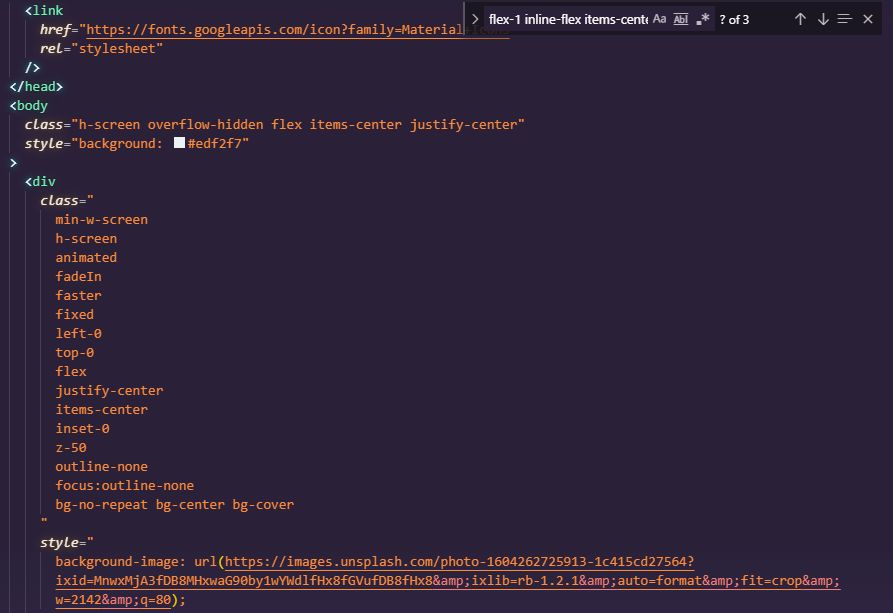Go to previous match arrow

coord(800,19)
